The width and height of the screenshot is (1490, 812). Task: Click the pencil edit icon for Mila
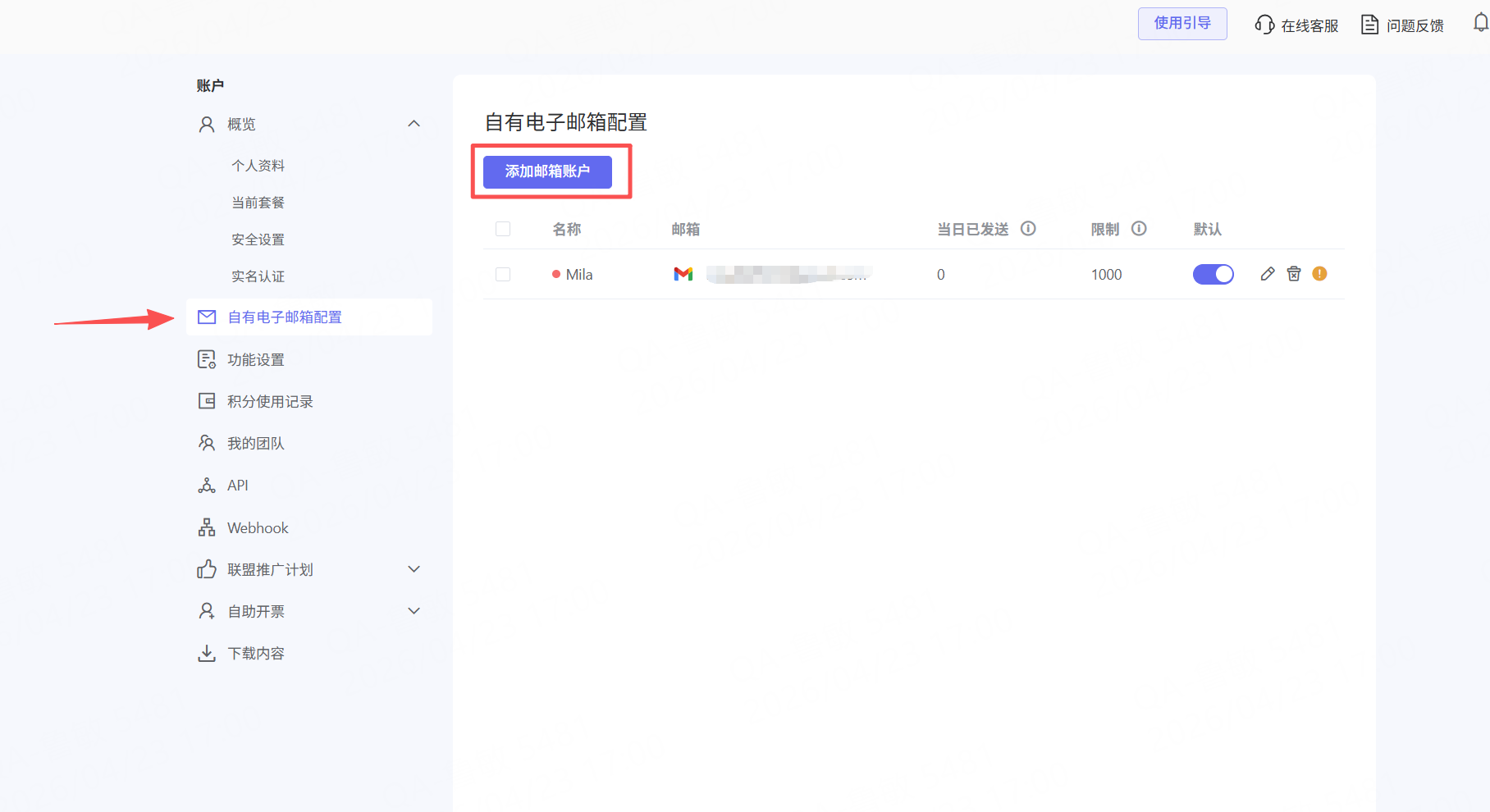click(1268, 274)
